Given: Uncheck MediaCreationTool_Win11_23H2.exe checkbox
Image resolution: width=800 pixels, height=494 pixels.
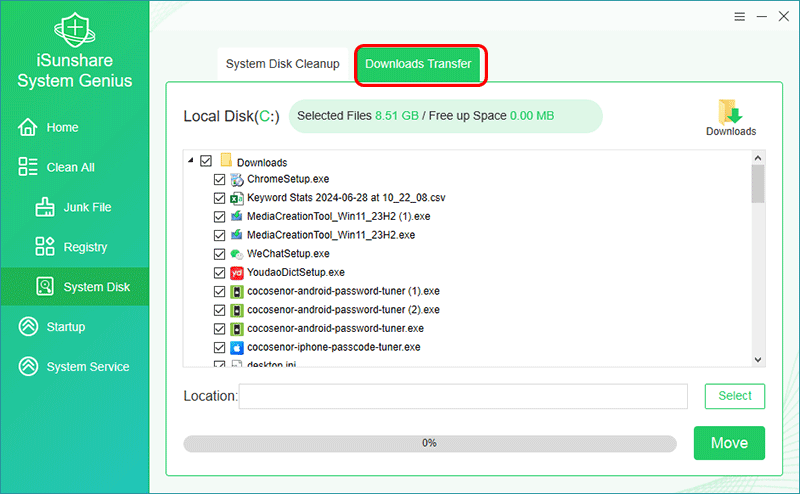Looking at the screenshot, I should point(219,235).
